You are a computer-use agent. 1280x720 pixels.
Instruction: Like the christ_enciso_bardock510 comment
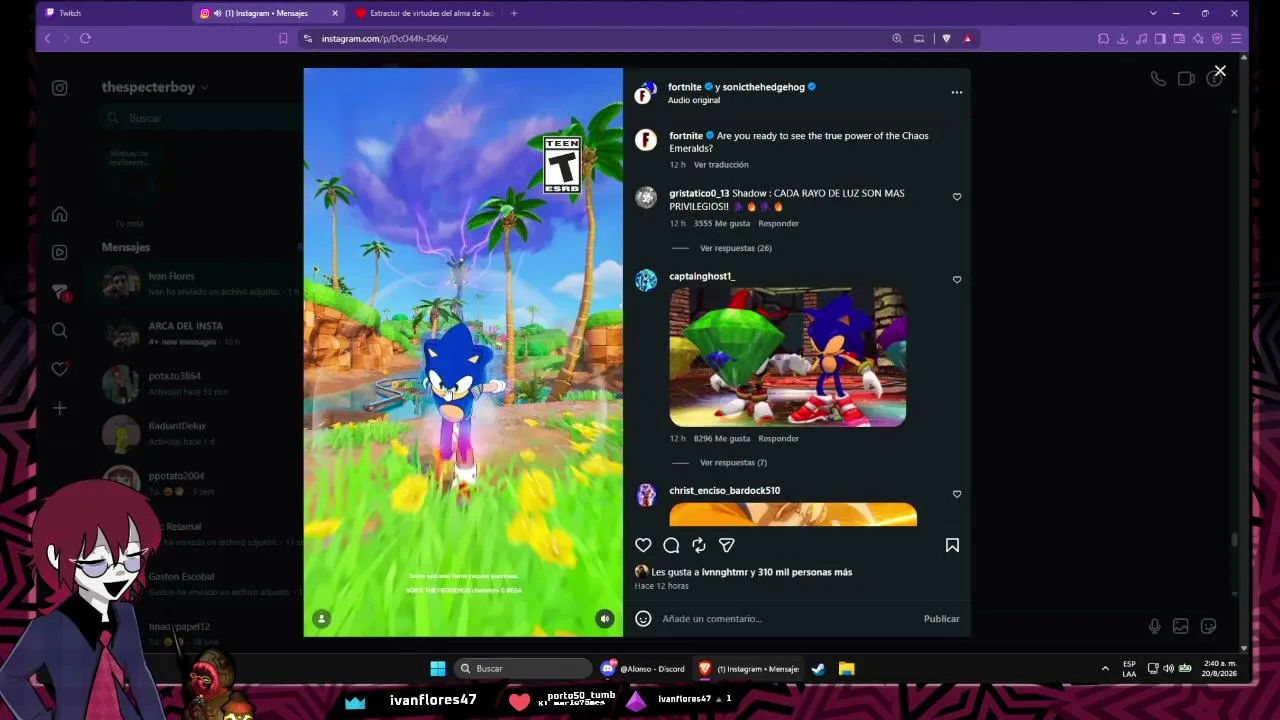(957, 494)
